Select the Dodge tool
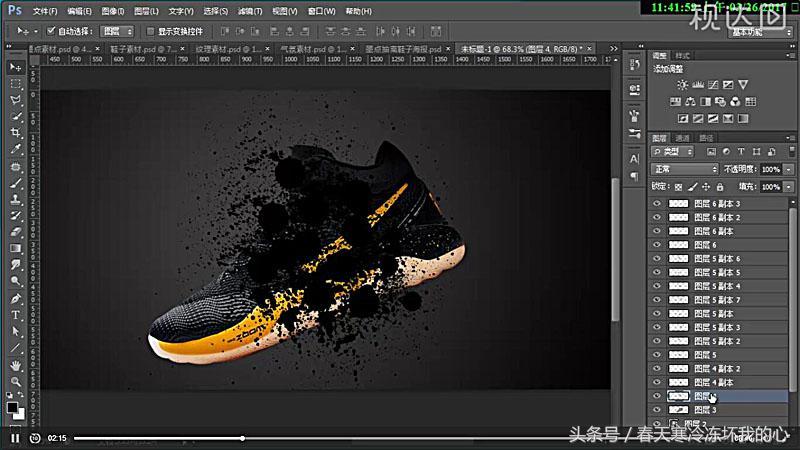 click(x=16, y=281)
